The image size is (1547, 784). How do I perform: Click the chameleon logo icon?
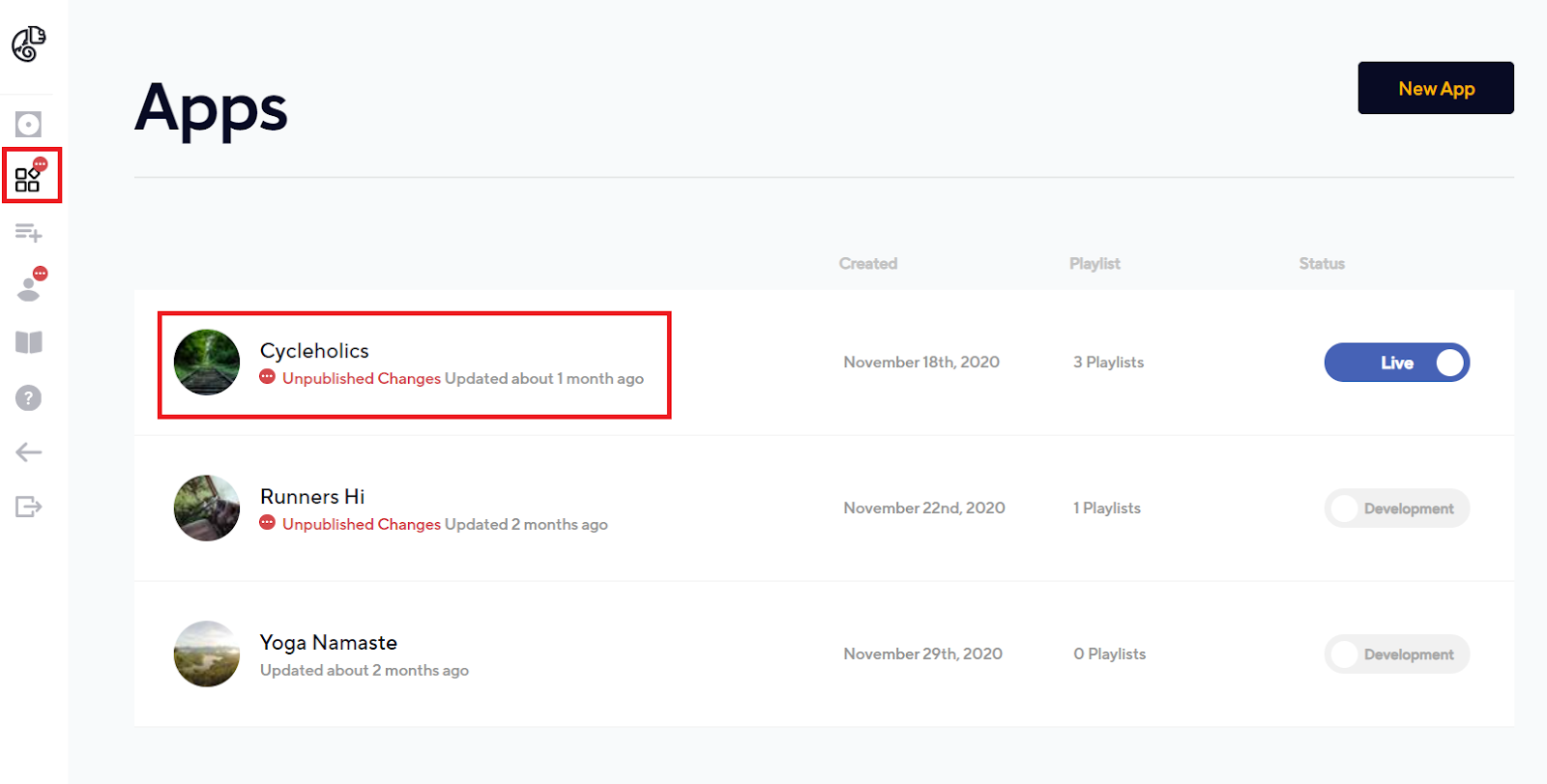click(29, 44)
